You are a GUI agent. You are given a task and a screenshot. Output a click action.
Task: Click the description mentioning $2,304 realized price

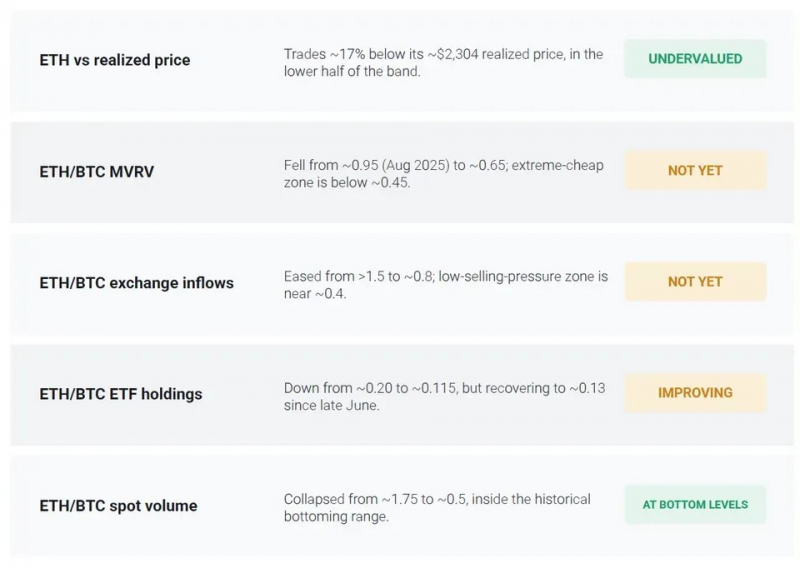coord(443,63)
